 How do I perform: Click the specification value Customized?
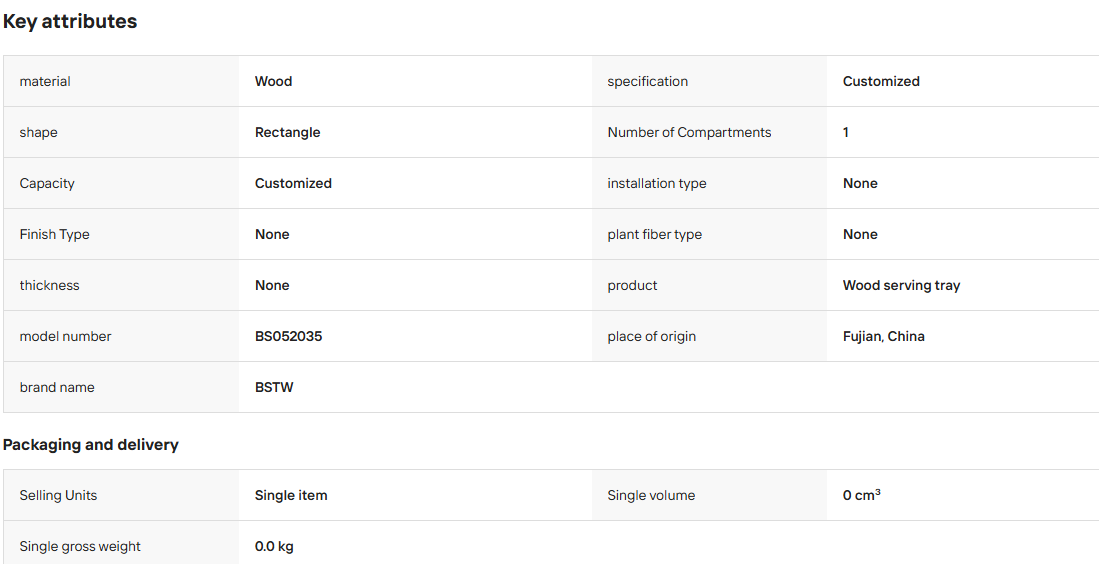pos(881,81)
